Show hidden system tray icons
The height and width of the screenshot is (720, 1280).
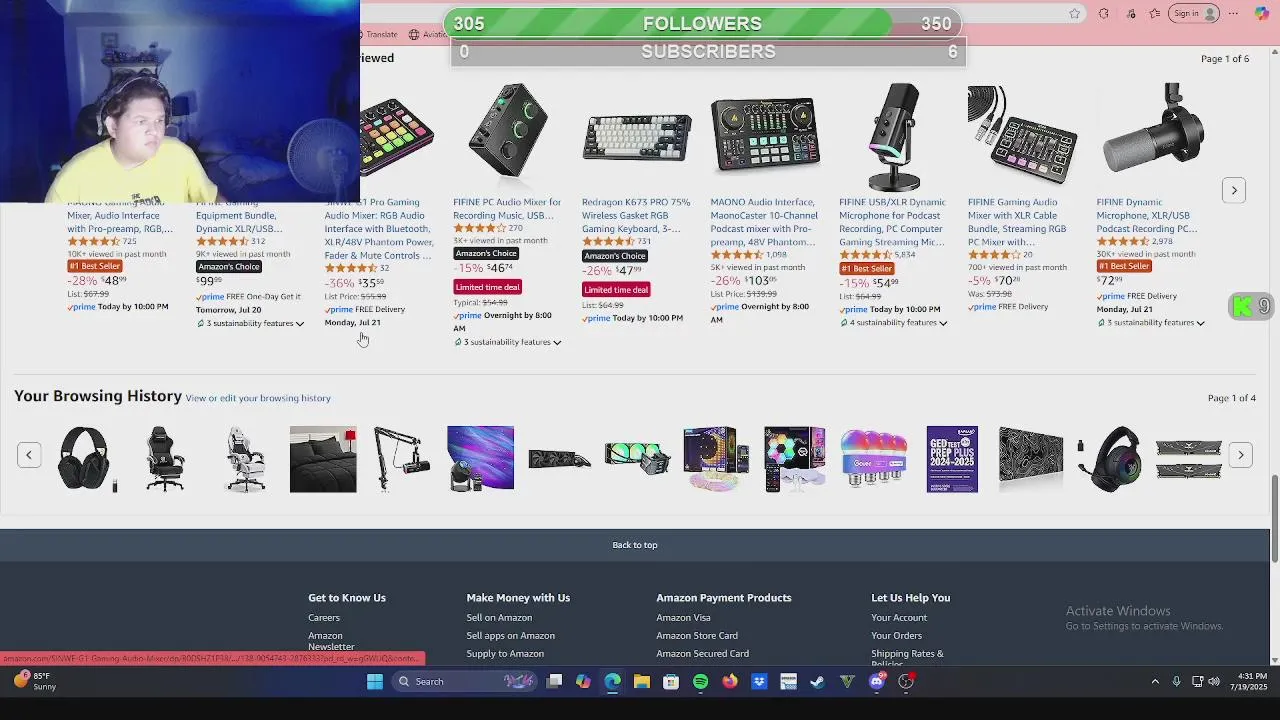(x=1155, y=682)
